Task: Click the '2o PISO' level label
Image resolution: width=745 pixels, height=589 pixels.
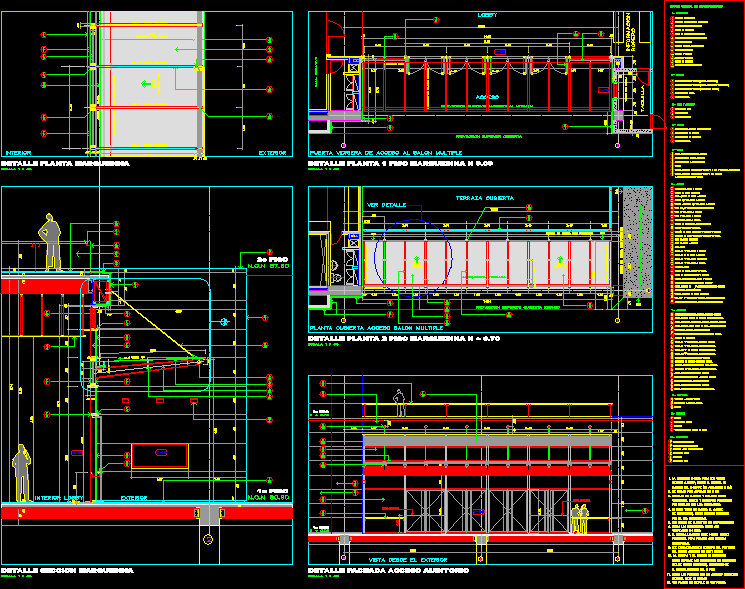Action: (273, 259)
